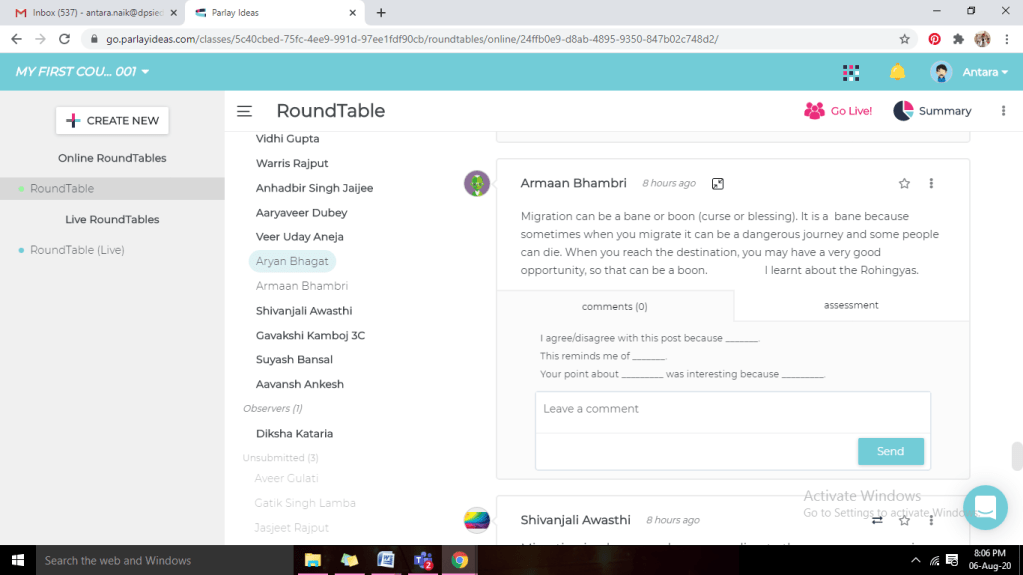Click the Go Live! button
Screen dimensions: 1023x575
(x=838, y=111)
